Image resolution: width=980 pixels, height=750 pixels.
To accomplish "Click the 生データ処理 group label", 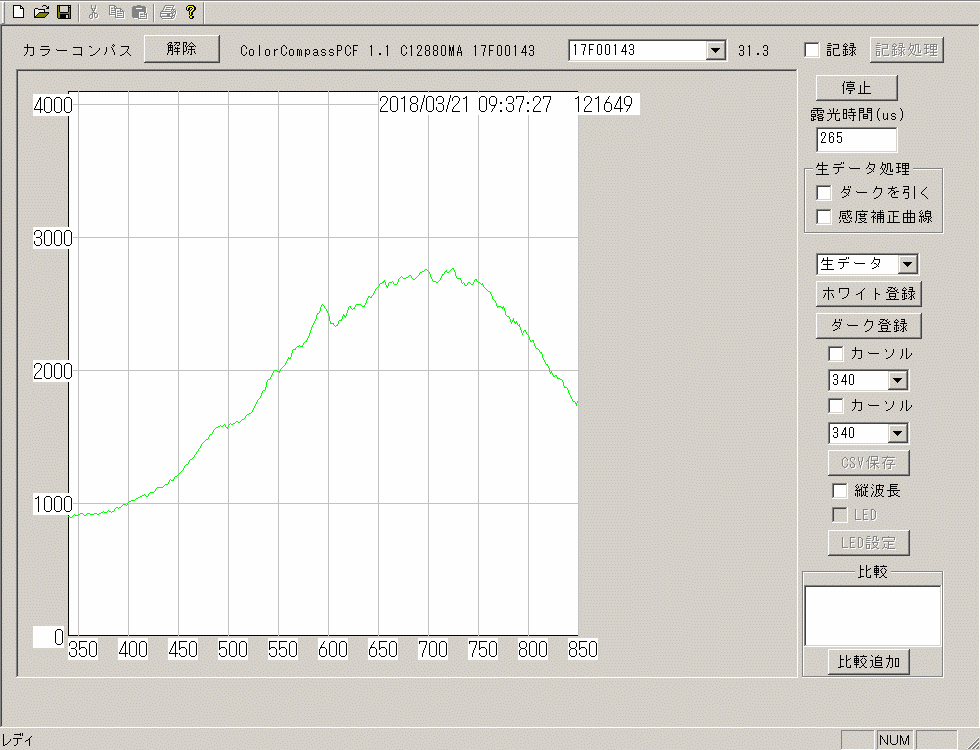I will point(862,169).
